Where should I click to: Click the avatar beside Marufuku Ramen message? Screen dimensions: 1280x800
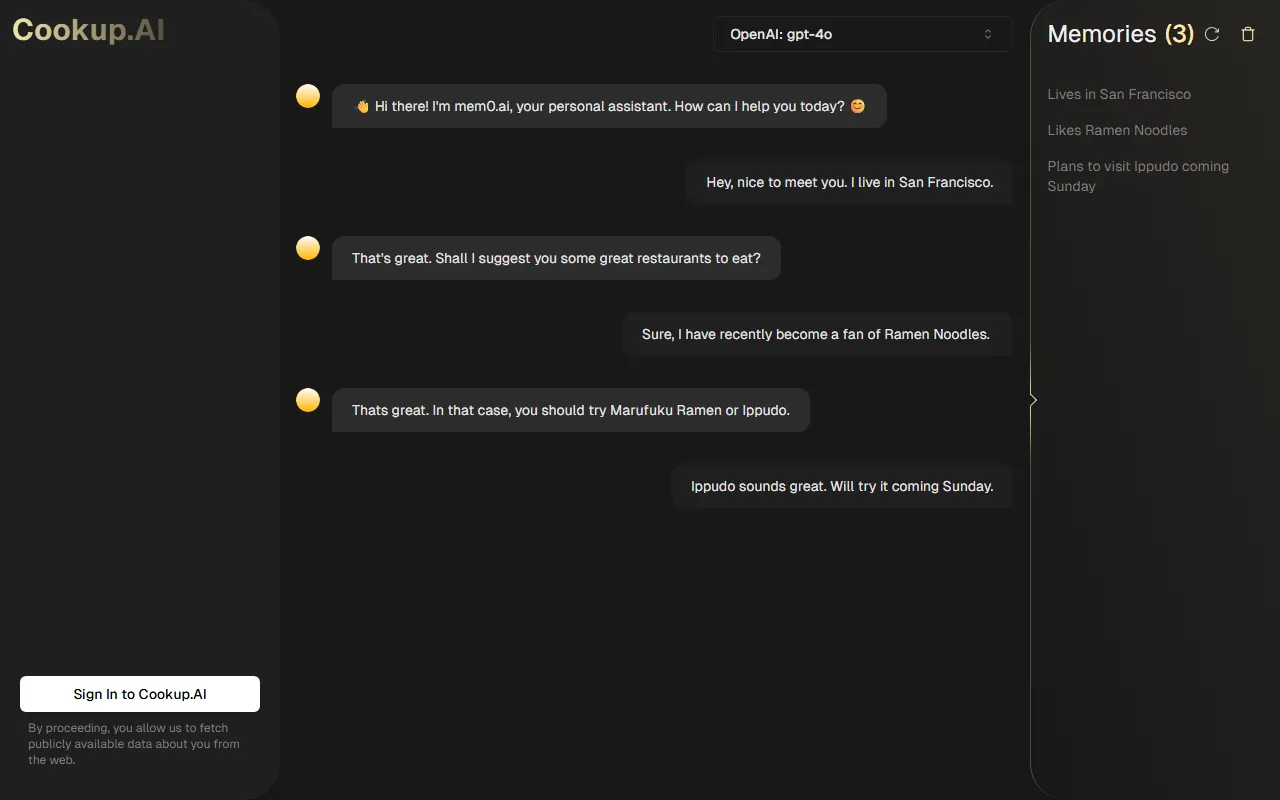(x=308, y=400)
